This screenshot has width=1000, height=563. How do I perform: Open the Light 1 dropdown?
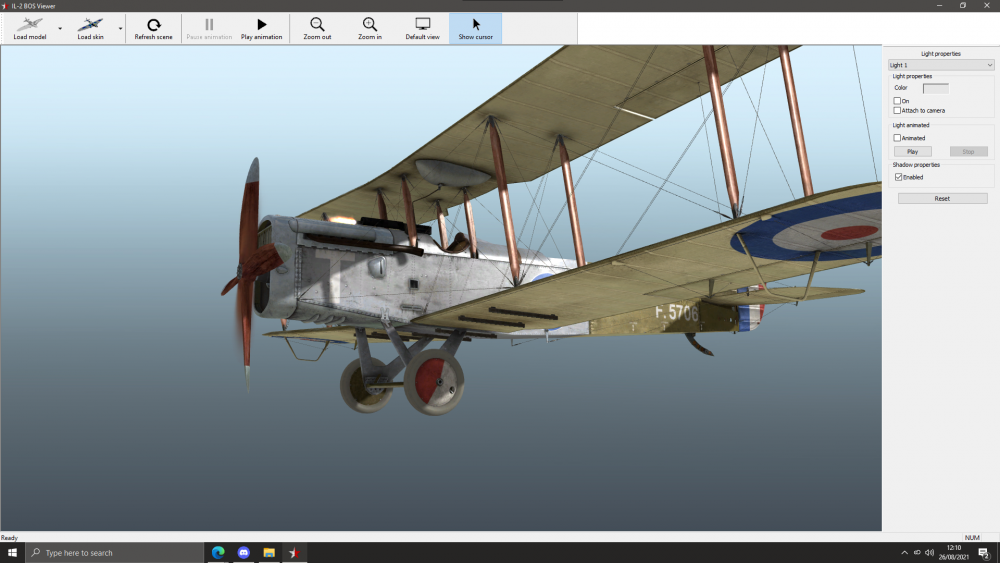pos(941,65)
